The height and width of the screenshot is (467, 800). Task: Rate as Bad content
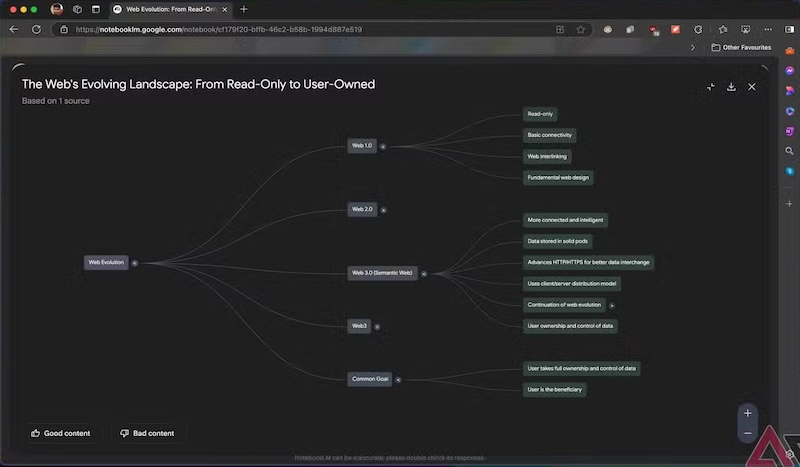click(x=147, y=433)
